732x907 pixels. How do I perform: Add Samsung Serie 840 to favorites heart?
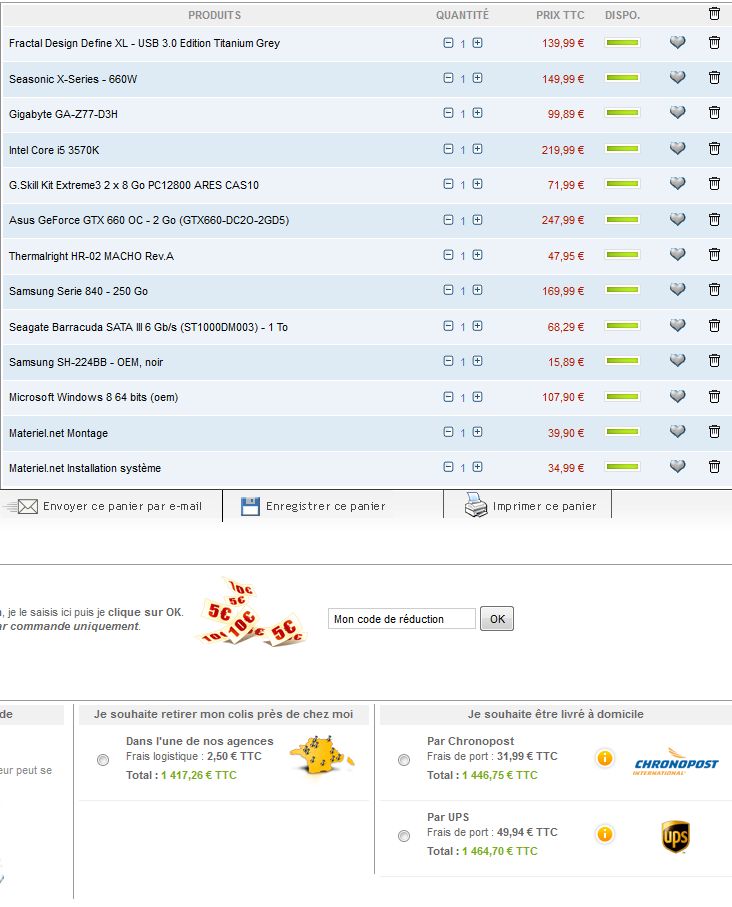point(678,290)
